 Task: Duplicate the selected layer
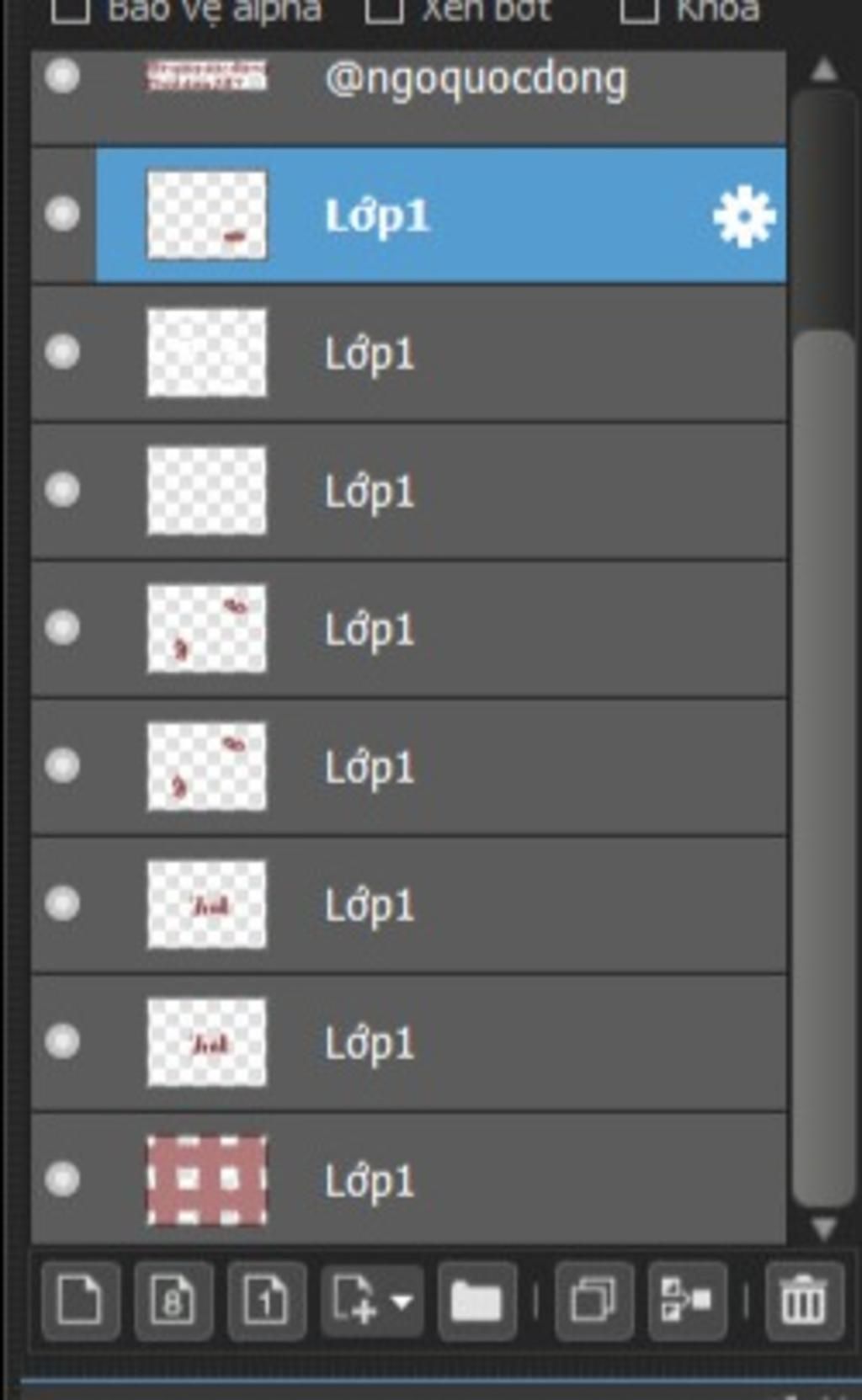tap(593, 1301)
